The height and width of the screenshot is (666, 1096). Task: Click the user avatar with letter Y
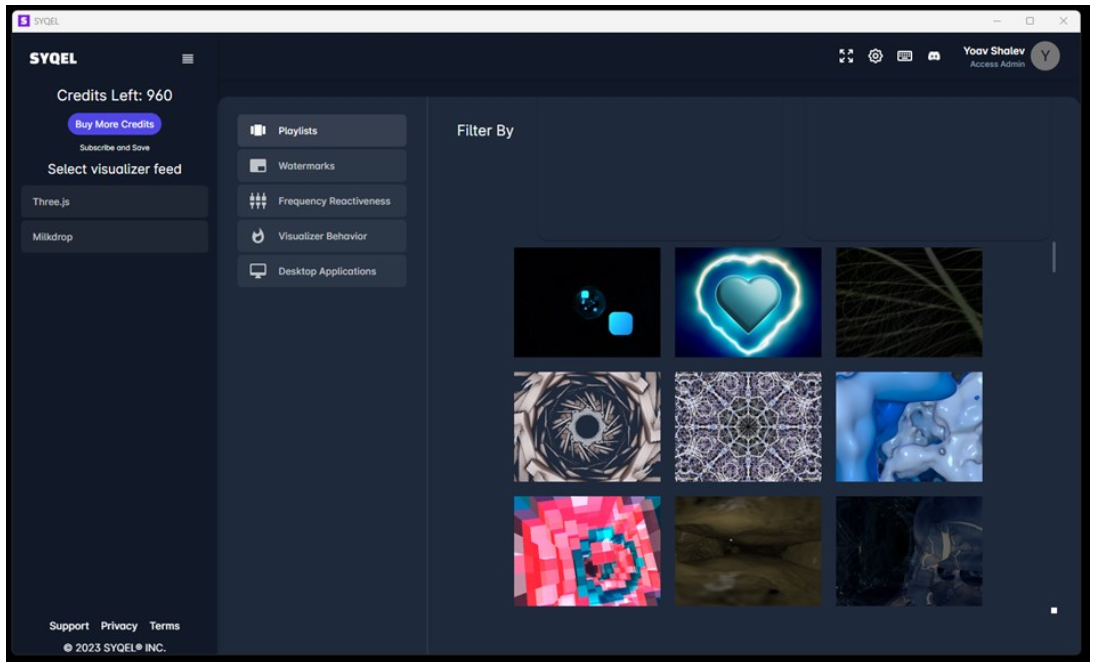click(1045, 56)
